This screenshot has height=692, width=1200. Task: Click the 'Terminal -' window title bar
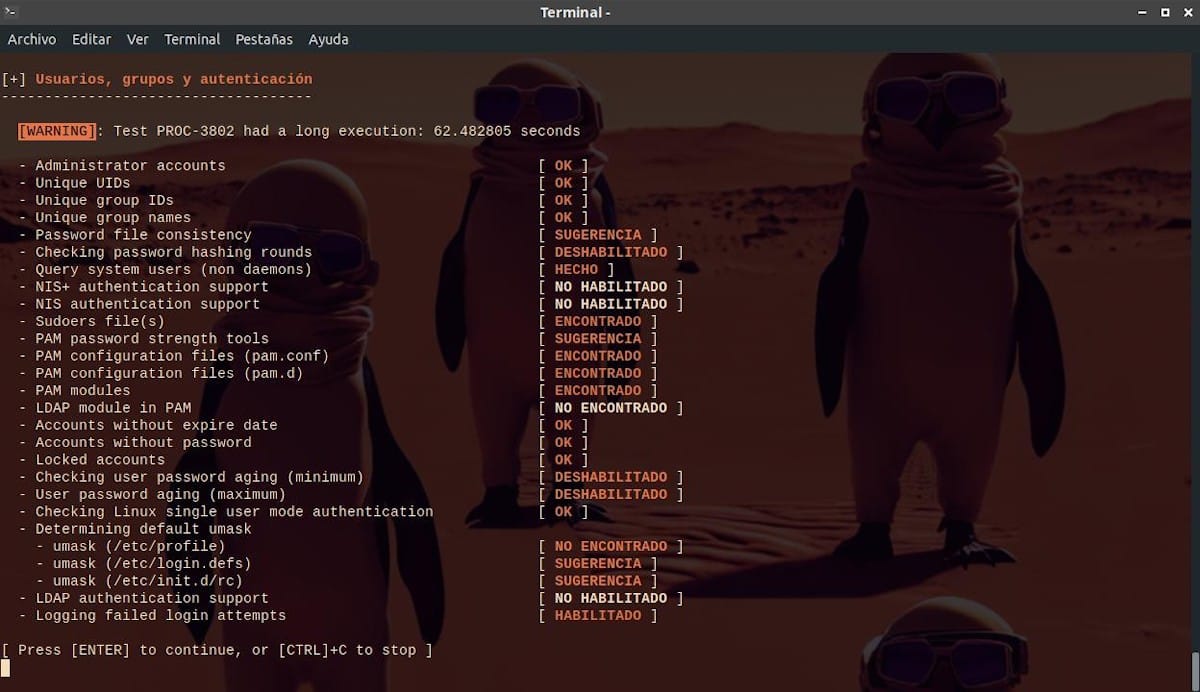575,12
